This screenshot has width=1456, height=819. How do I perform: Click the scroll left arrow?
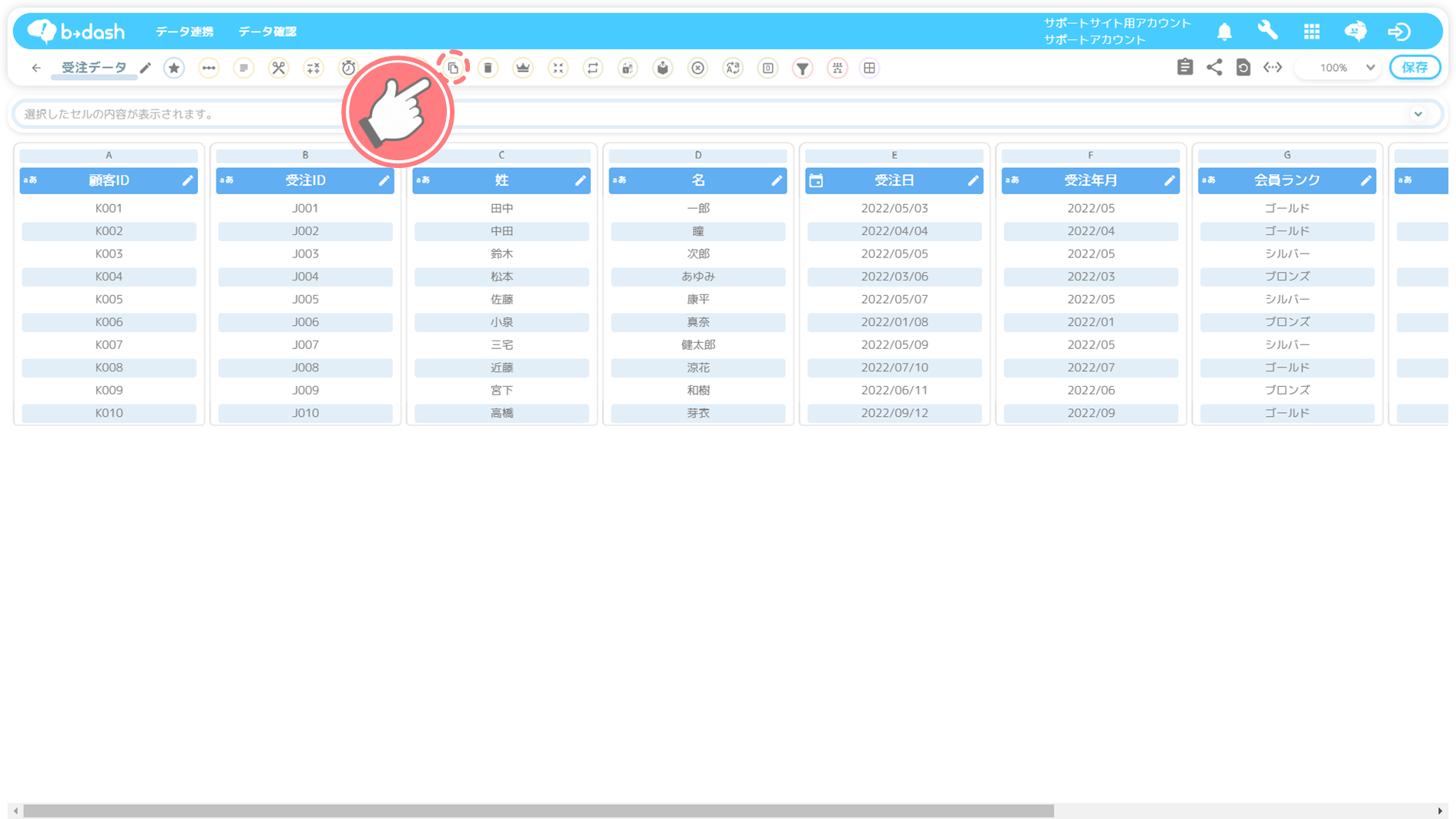pyautogui.click(x=15, y=811)
